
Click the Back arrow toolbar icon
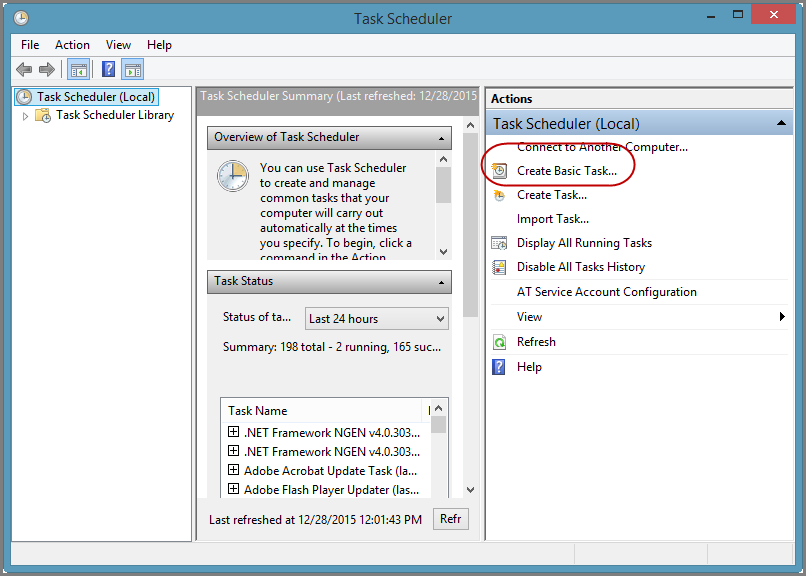coord(24,69)
